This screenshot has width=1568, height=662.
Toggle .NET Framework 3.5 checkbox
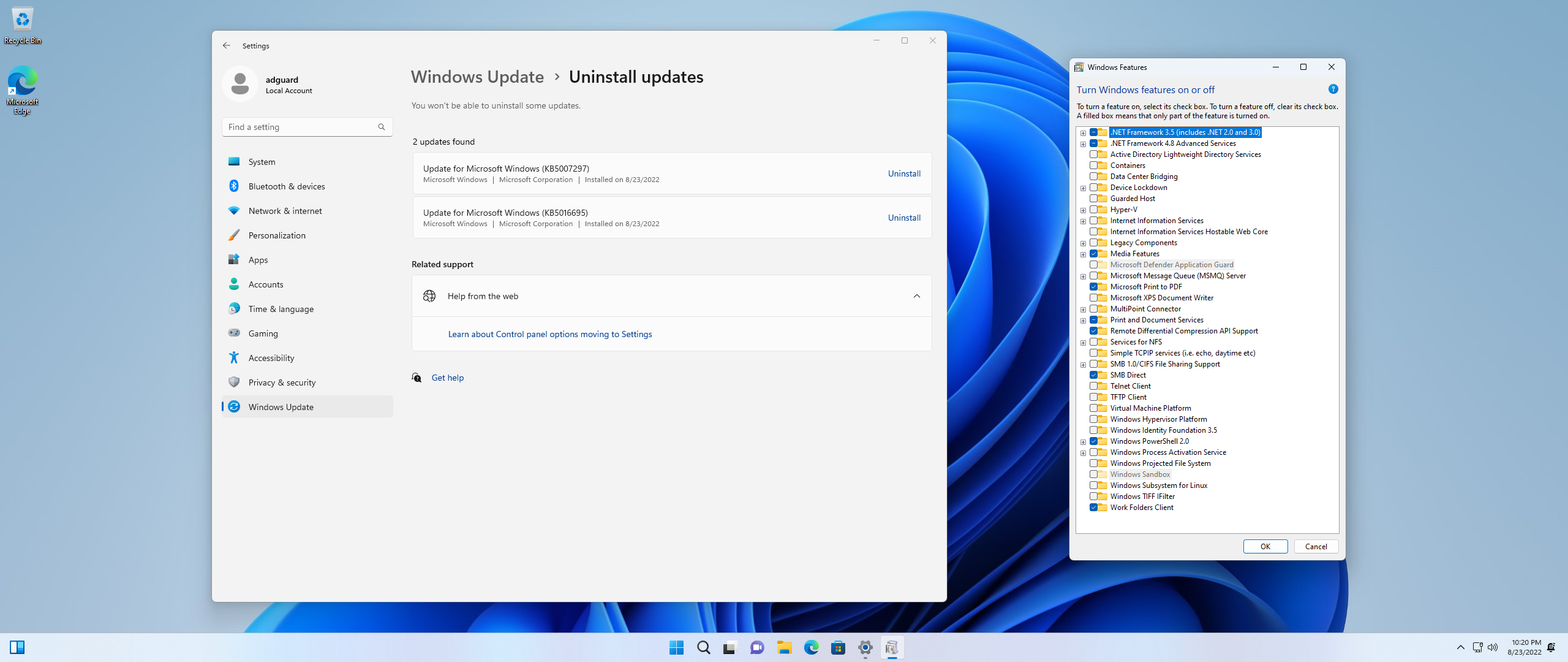point(1093,132)
